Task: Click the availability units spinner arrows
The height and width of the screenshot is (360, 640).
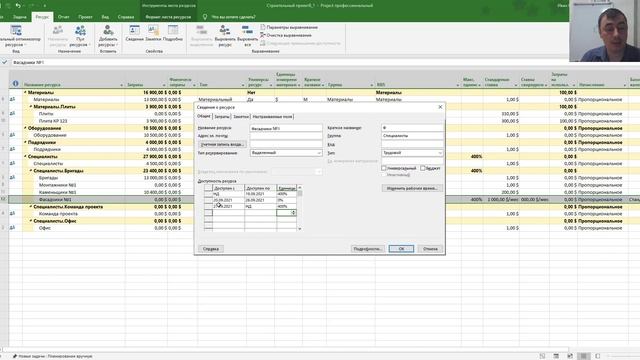Action: point(293,213)
